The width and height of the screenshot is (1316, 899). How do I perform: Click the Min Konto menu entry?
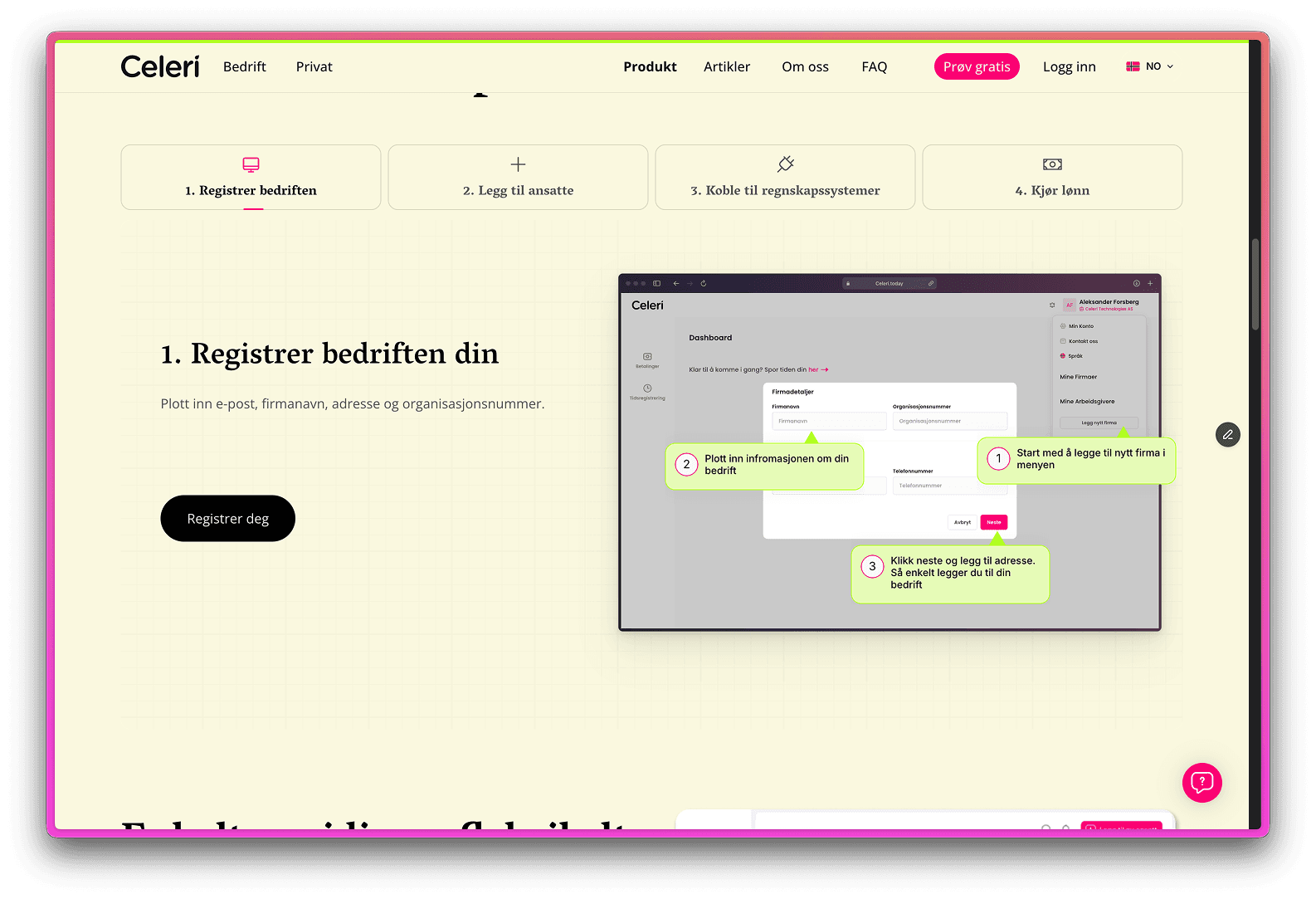1076,326
